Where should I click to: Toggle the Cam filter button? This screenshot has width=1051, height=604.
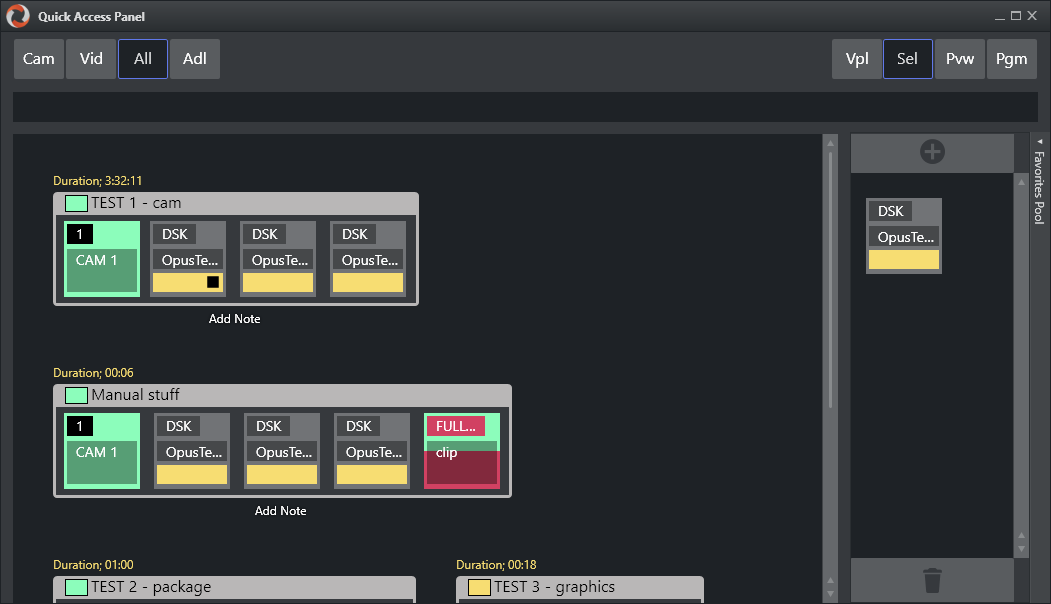(39, 59)
